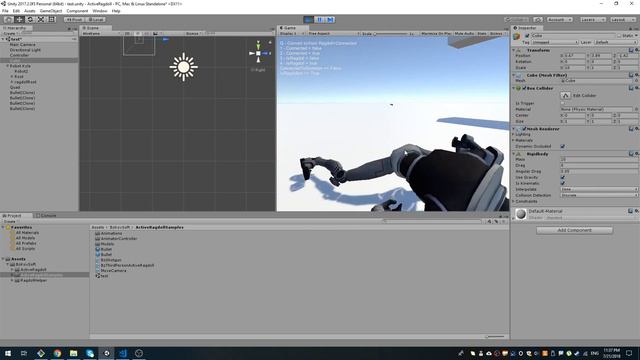Click the Add Component button
The image size is (640, 360).
(574, 231)
